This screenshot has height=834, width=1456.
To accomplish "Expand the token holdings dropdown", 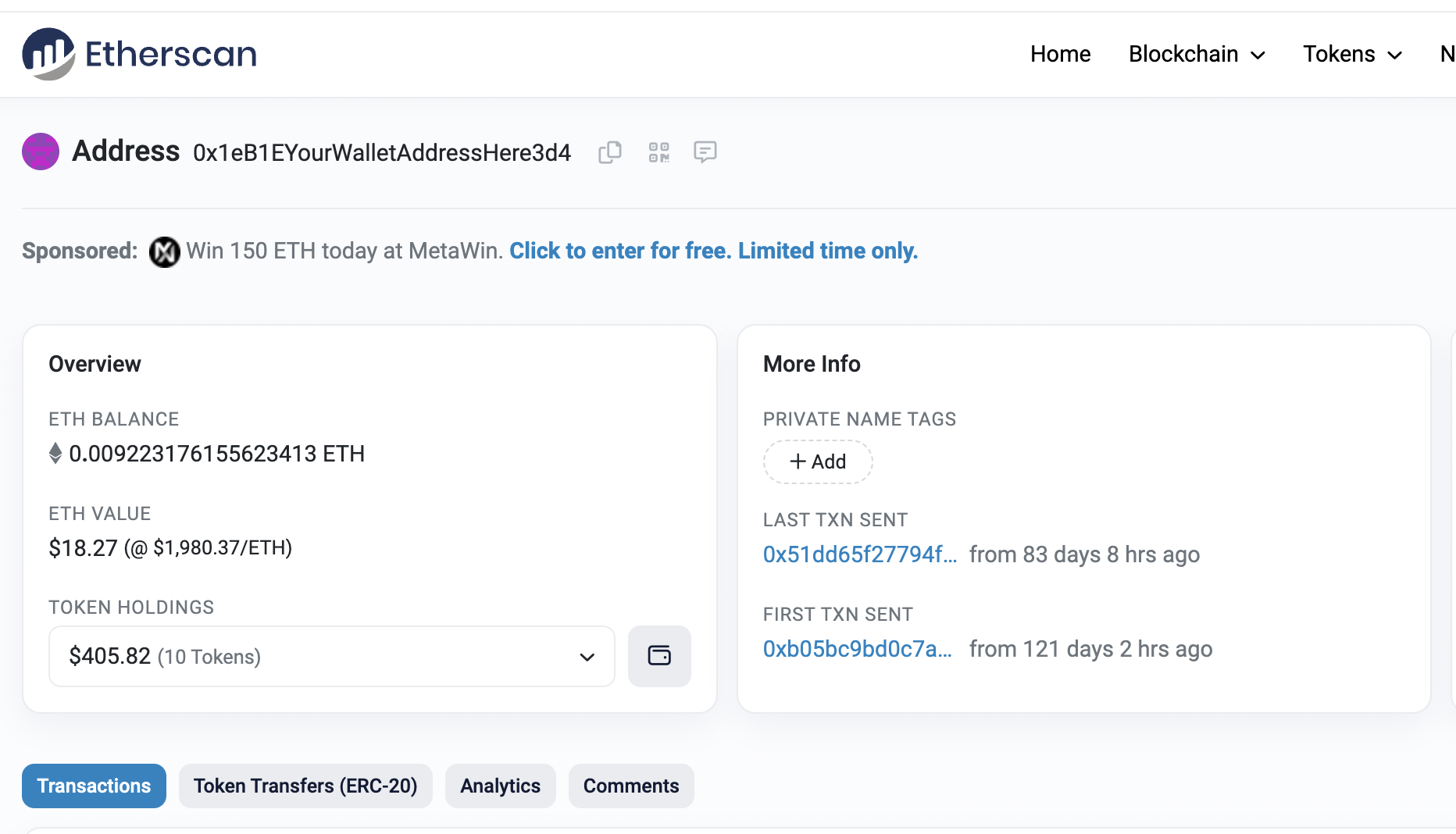I will pos(332,656).
